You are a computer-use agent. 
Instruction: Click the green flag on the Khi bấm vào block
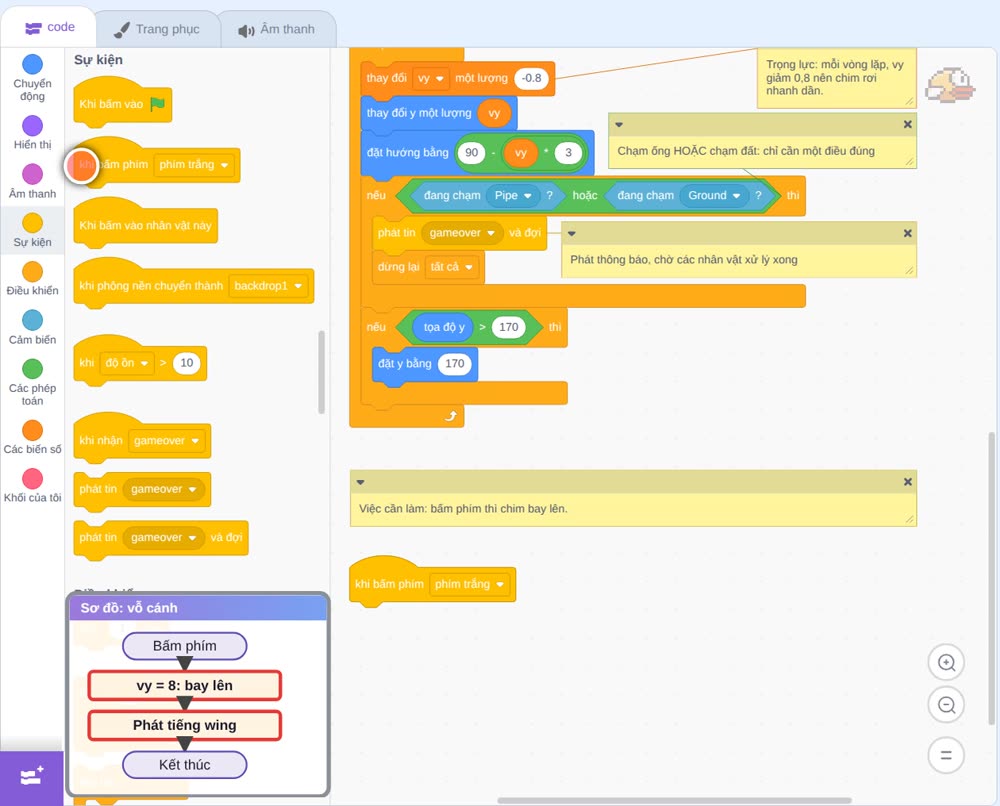pos(158,103)
